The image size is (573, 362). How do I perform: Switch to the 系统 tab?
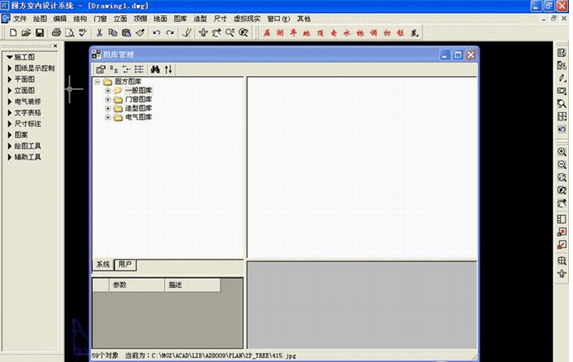tap(103, 264)
